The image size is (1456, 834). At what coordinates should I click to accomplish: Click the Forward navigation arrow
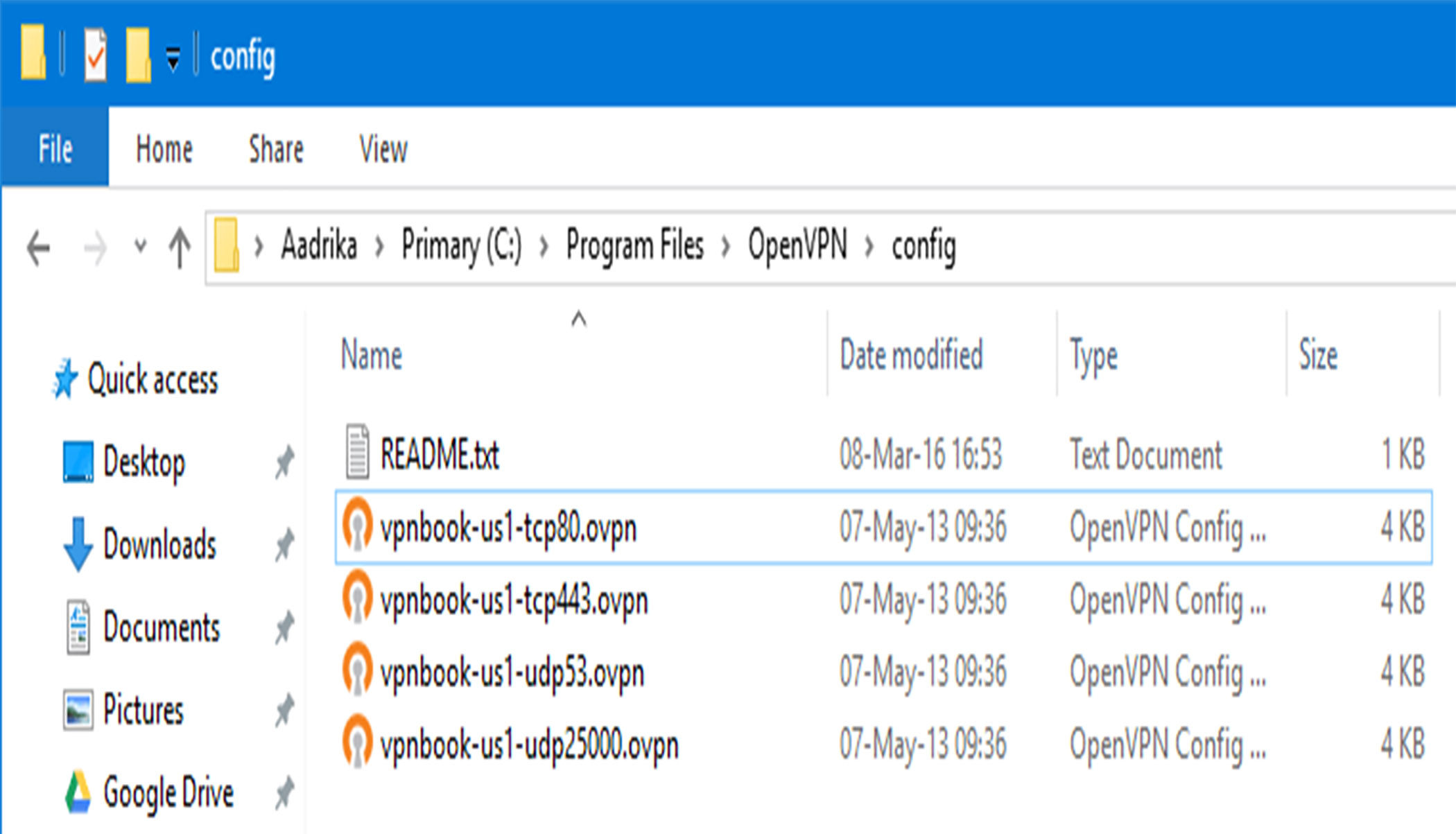[95, 247]
